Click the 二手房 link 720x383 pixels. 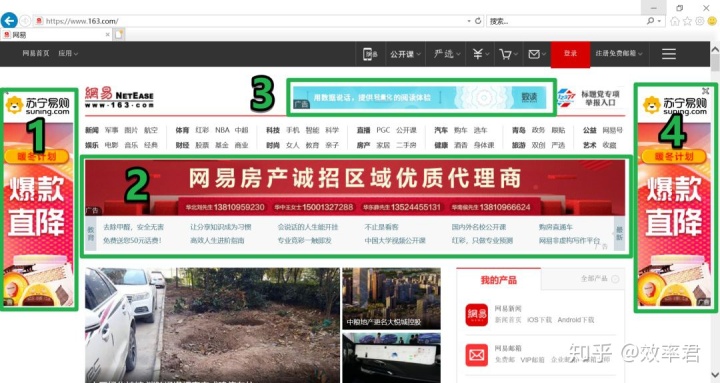point(406,145)
